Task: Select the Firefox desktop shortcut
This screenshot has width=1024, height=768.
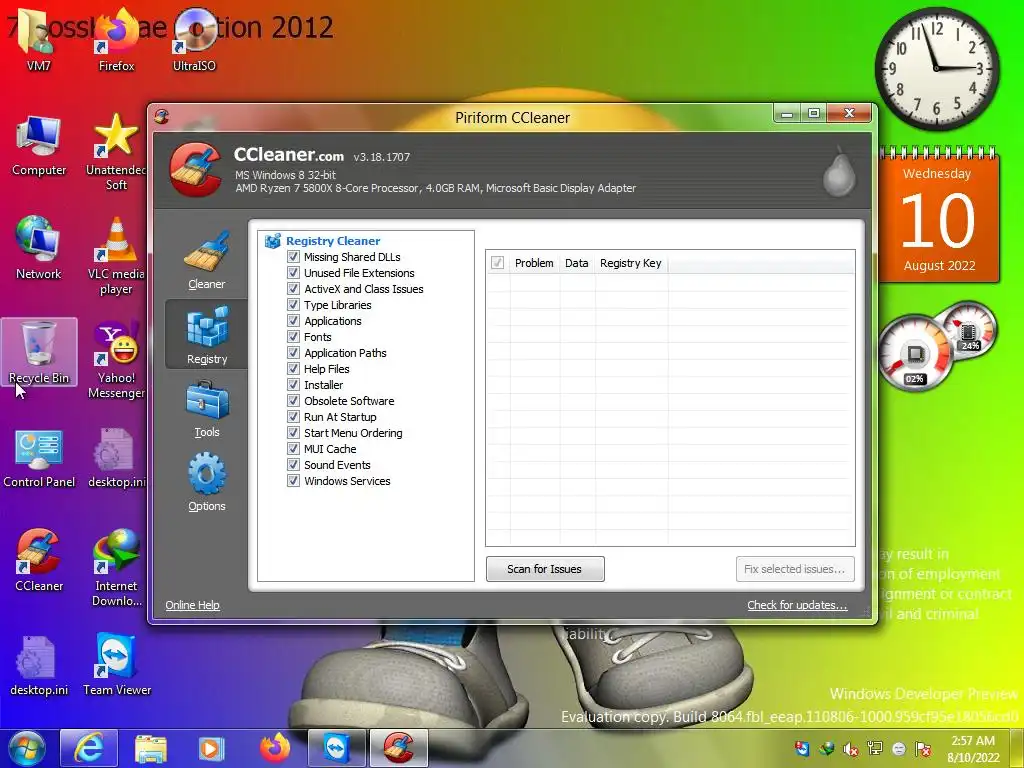Action: click(x=116, y=40)
